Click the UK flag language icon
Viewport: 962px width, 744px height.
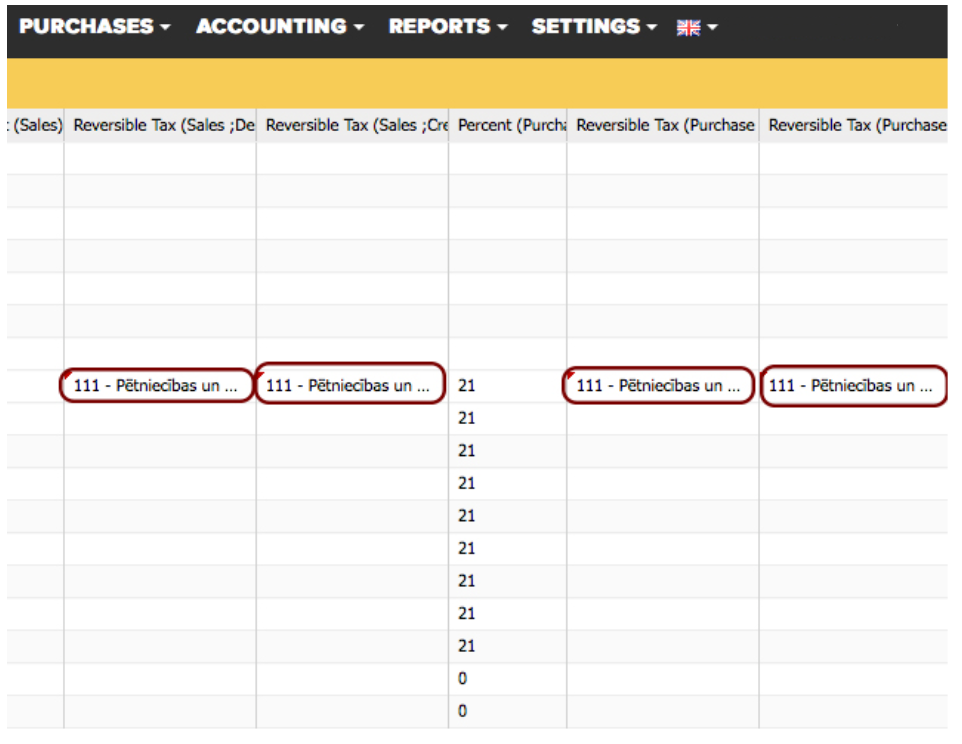pyautogui.click(x=688, y=28)
